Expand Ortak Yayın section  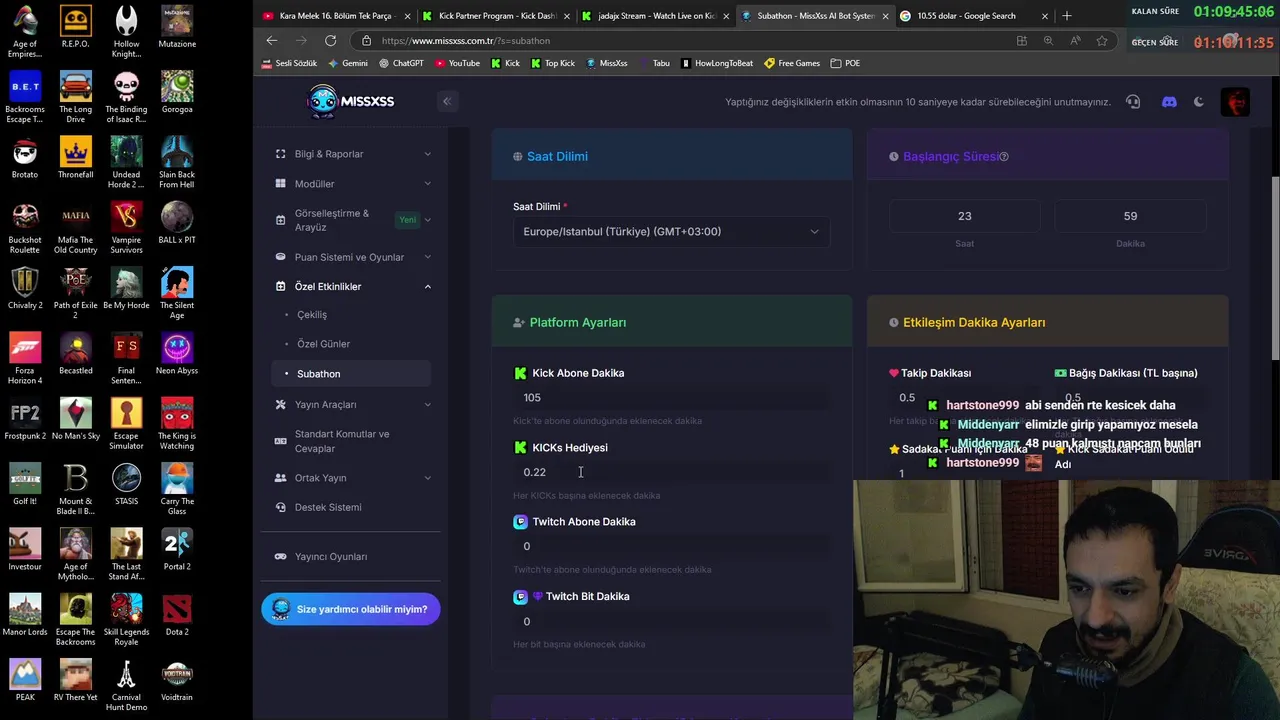pyautogui.click(x=351, y=478)
